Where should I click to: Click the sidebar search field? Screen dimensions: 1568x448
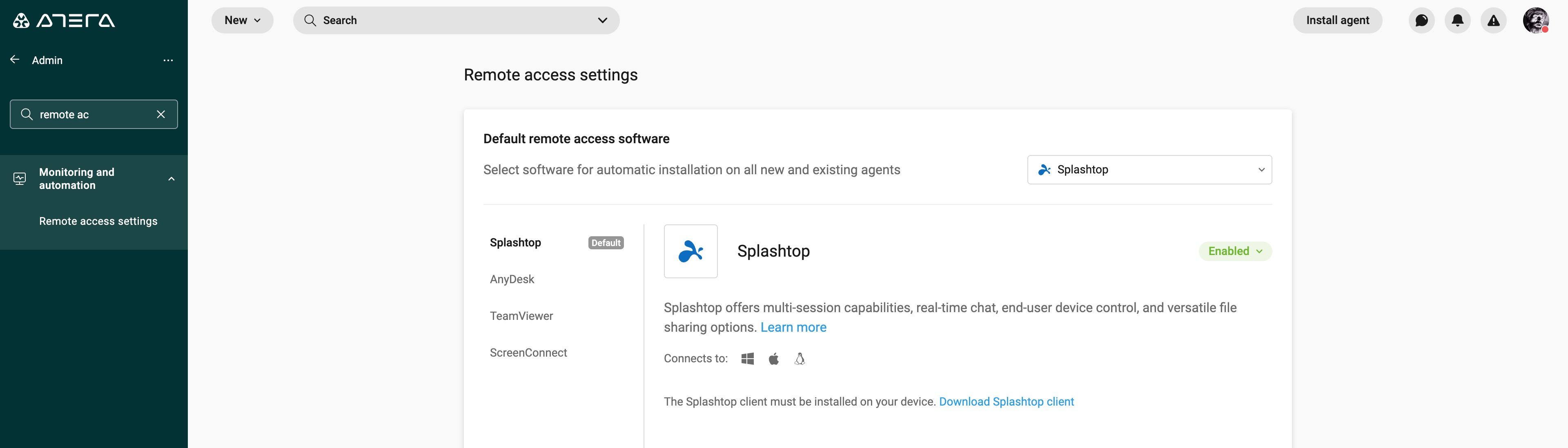91,114
